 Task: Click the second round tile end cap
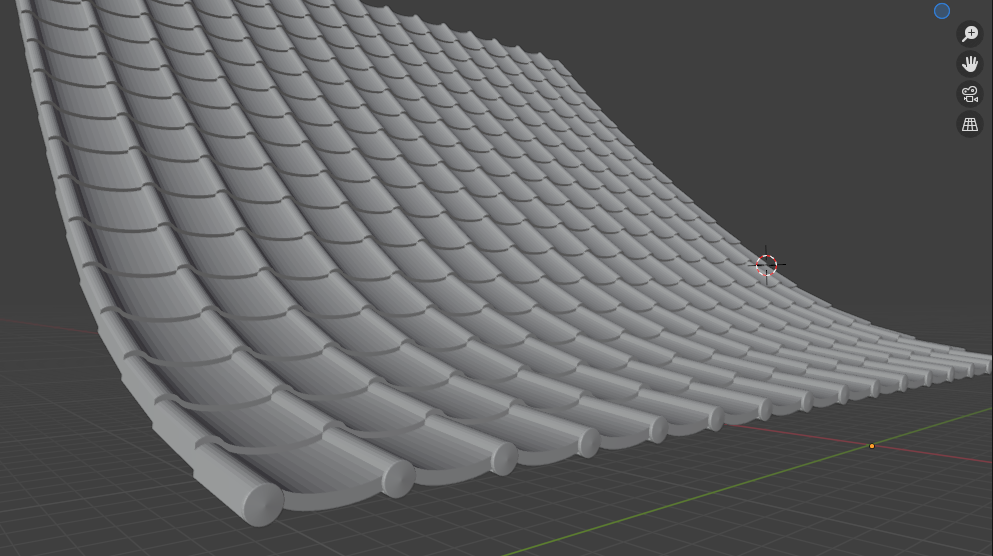398,481
